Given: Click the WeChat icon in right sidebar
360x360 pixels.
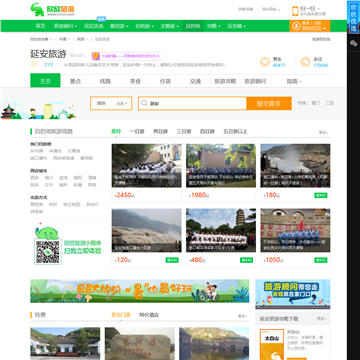Looking at the screenshot, I should pyautogui.click(x=353, y=43).
